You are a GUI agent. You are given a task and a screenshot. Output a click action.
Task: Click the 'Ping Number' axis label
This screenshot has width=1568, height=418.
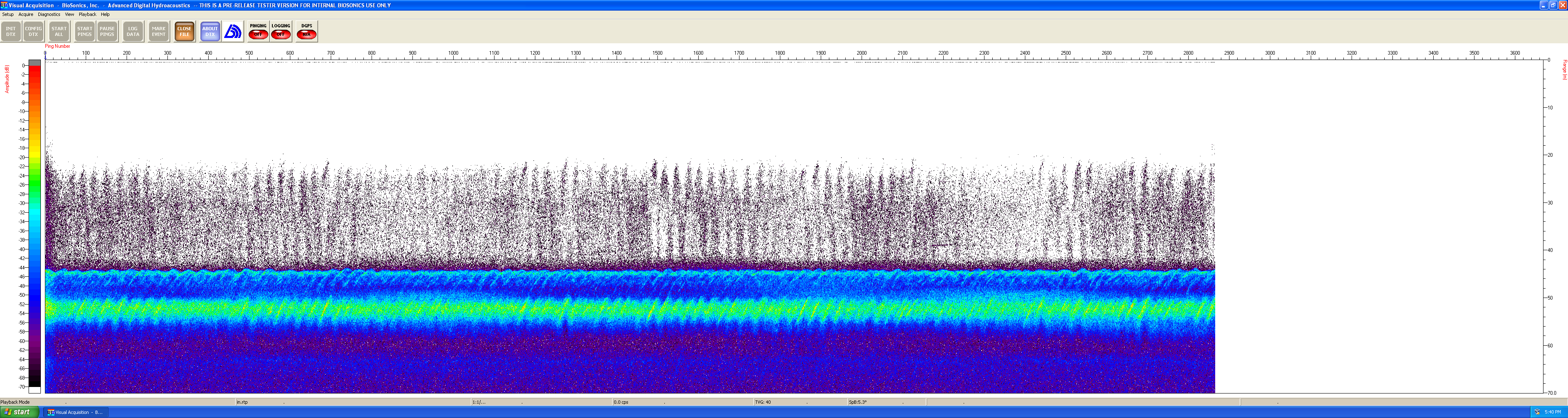coord(57,46)
